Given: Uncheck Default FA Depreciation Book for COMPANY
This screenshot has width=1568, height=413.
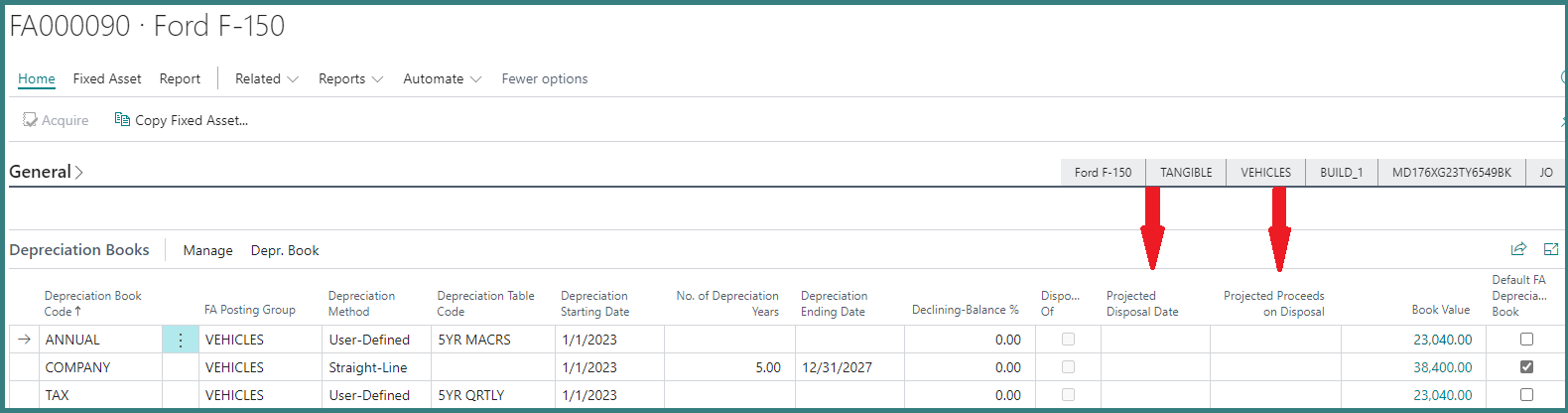Looking at the screenshot, I should pyautogui.click(x=1526, y=367).
